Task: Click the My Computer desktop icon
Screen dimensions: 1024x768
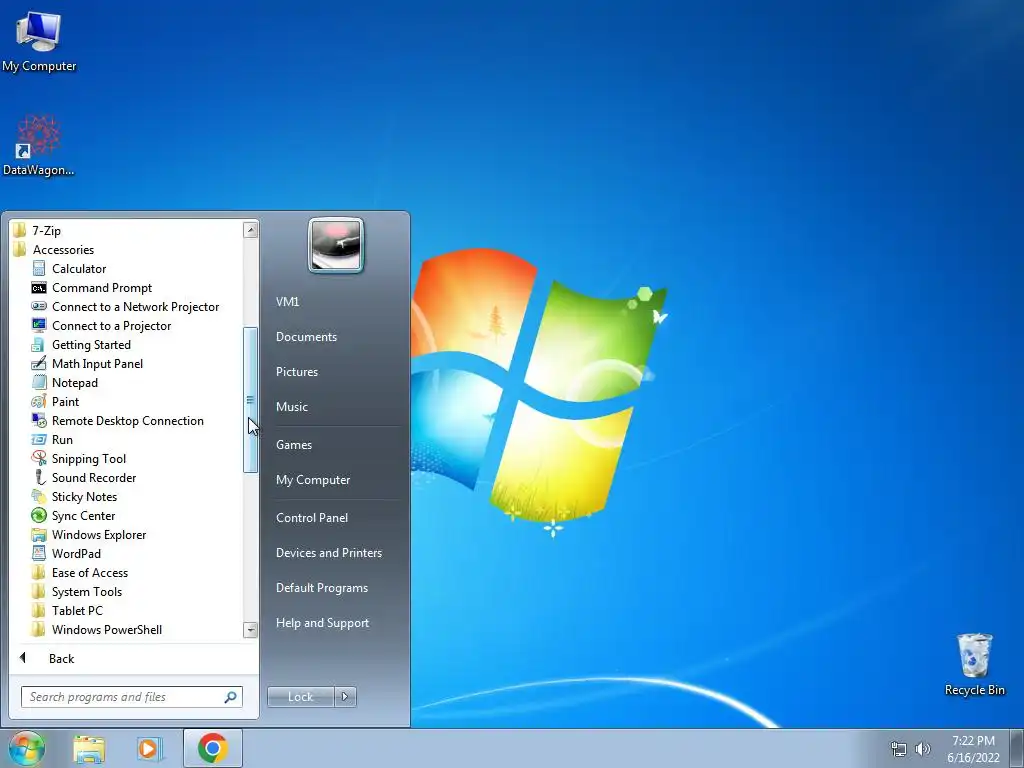Action: pyautogui.click(x=39, y=40)
